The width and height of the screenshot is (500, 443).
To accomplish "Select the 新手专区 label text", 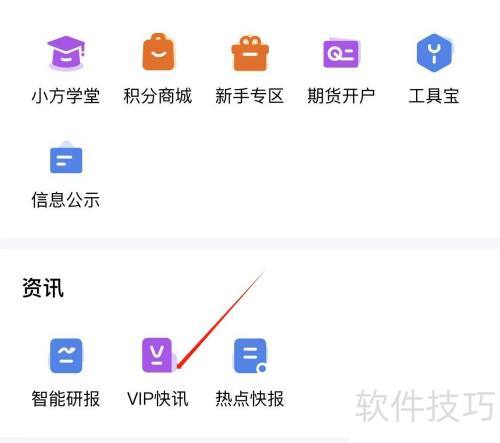I will (x=249, y=96).
